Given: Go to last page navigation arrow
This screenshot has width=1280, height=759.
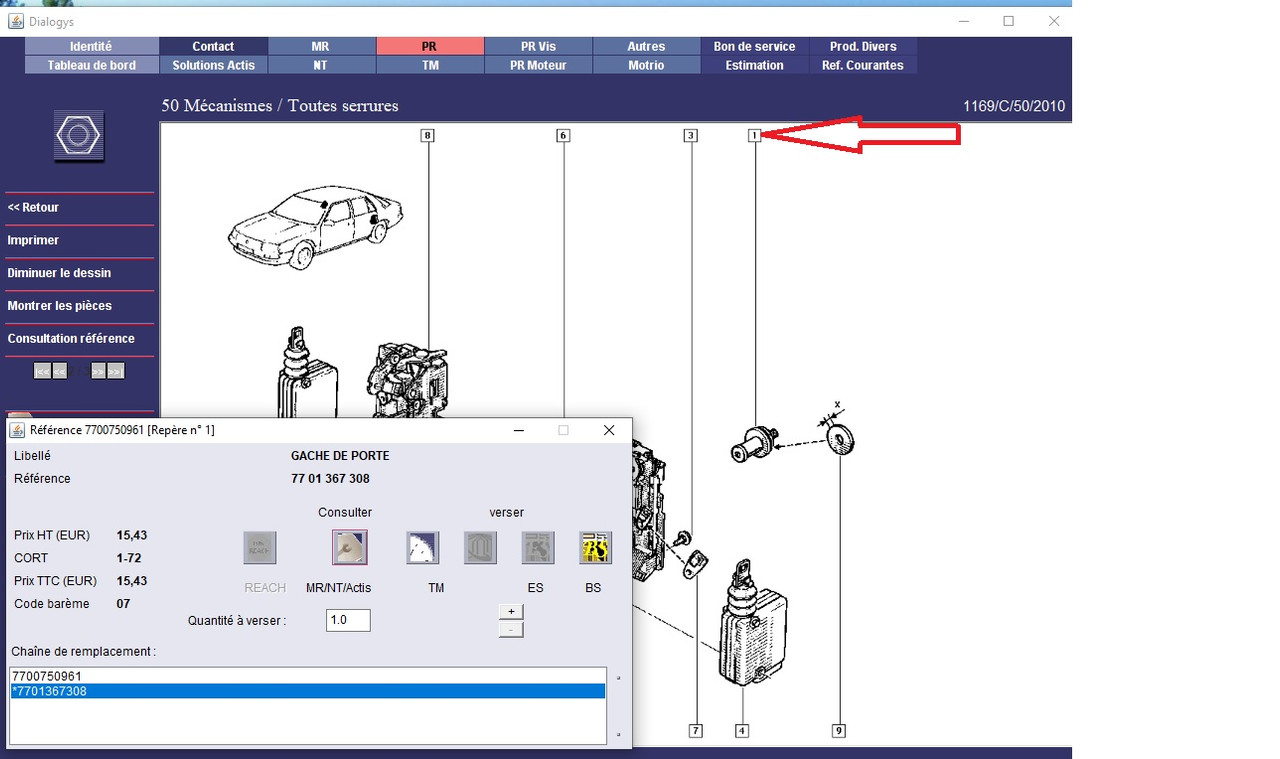Looking at the screenshot, I should point(116,371).
